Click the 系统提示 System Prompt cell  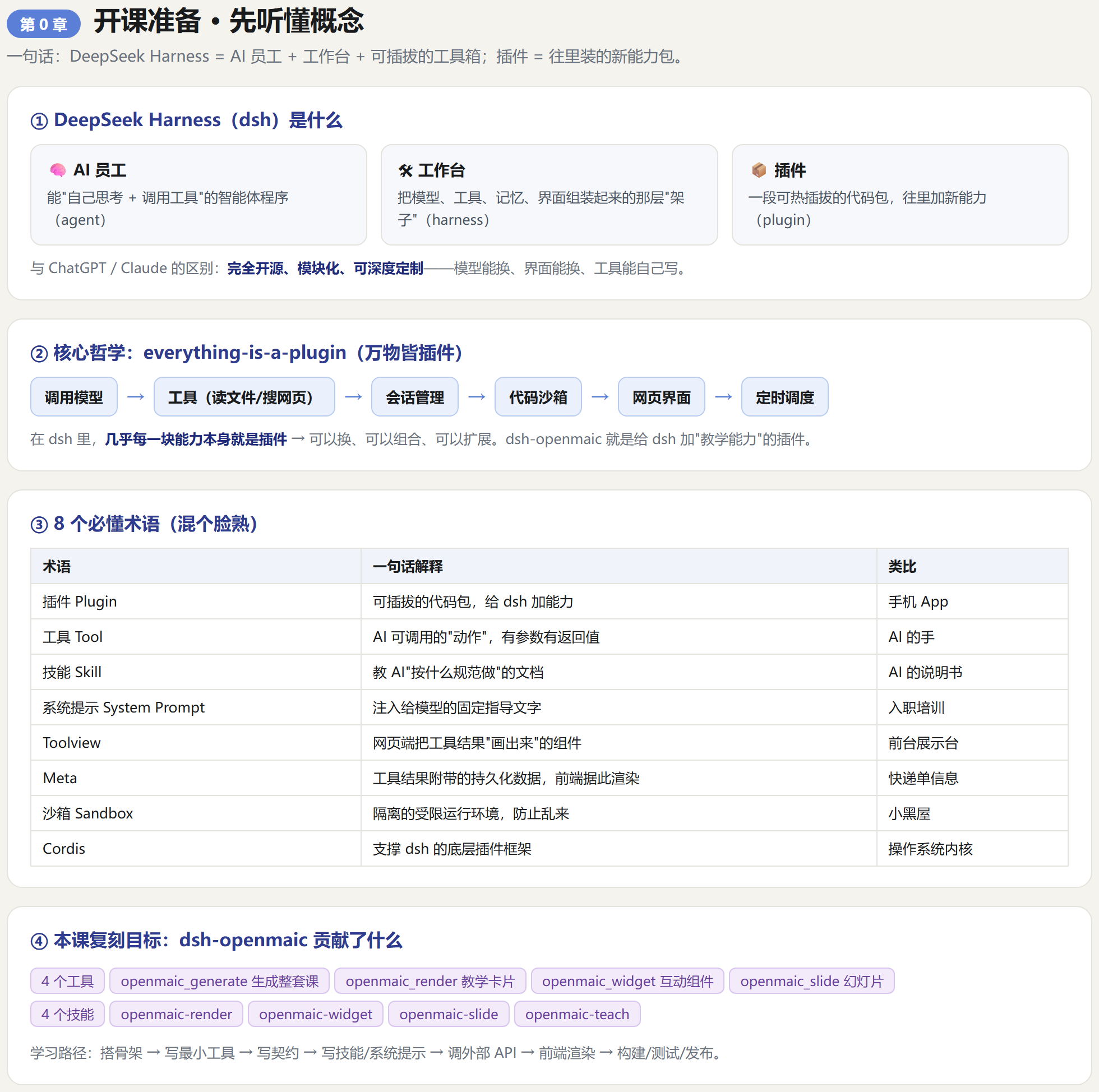pos(196,707)
